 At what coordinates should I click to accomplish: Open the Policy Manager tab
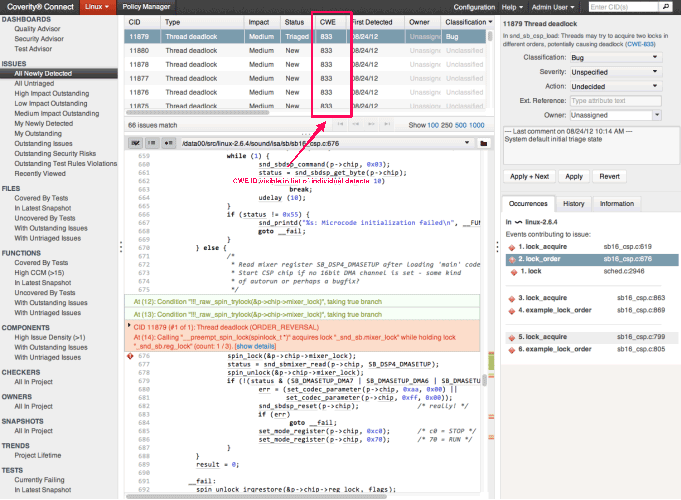click(x=146, y=7)
